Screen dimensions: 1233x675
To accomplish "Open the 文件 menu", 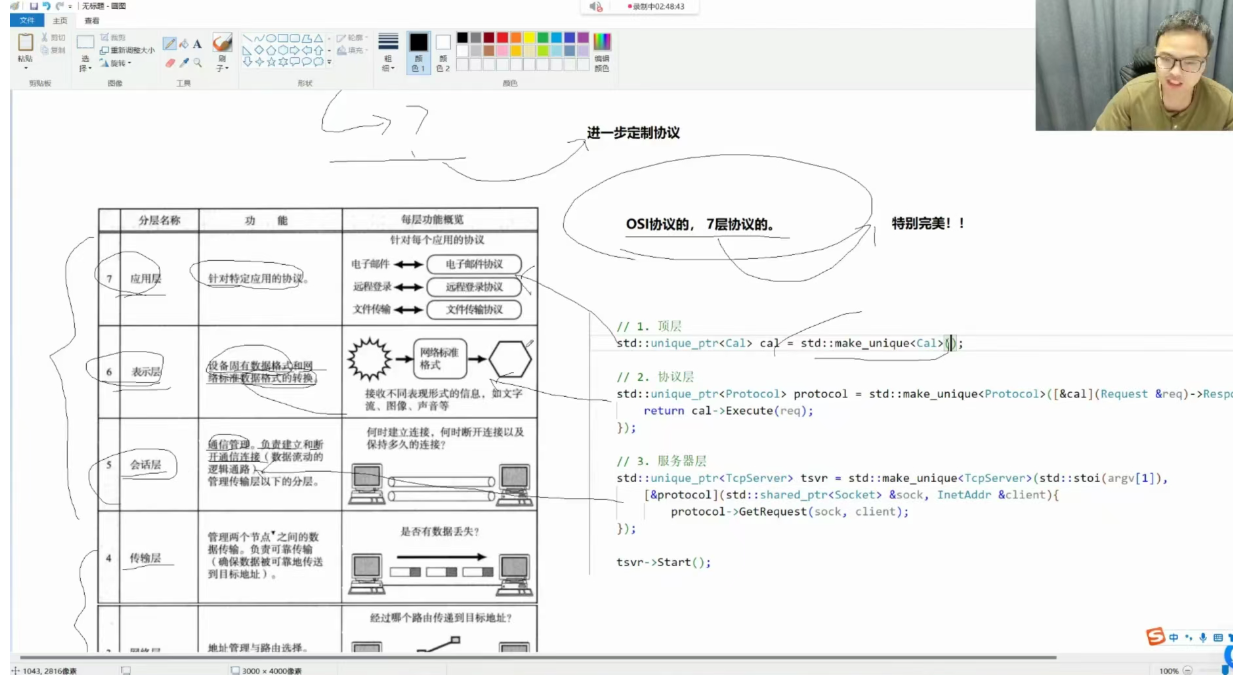I will tap(27, 20).
